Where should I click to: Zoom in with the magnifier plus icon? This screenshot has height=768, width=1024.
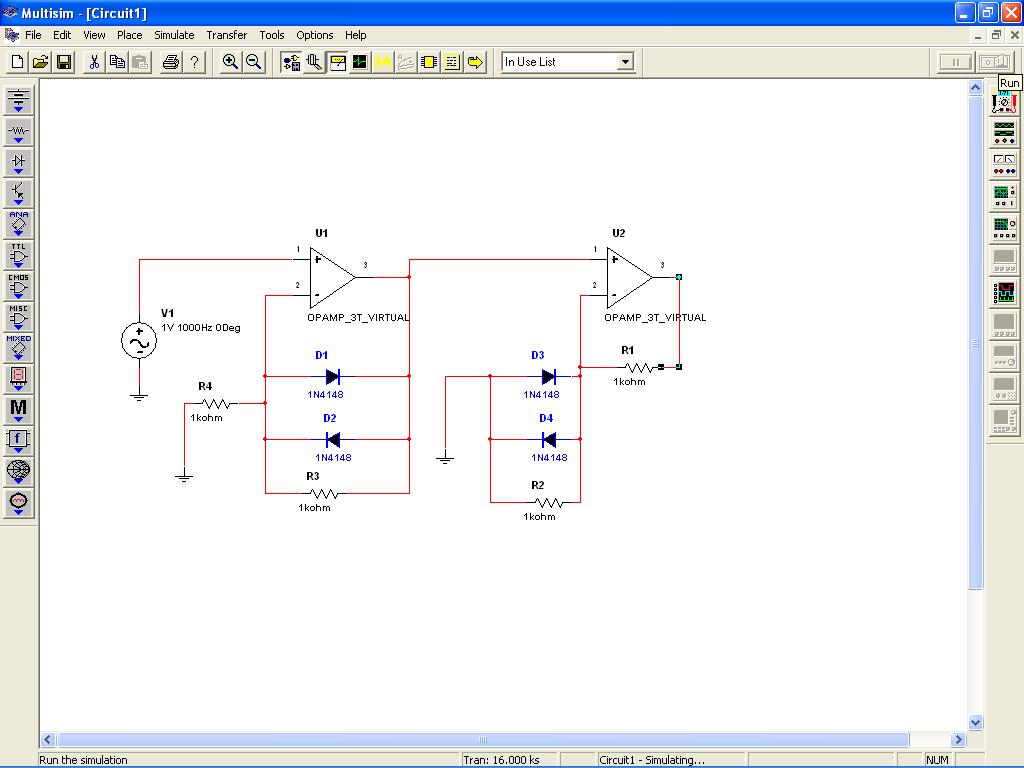coord(230,62)
